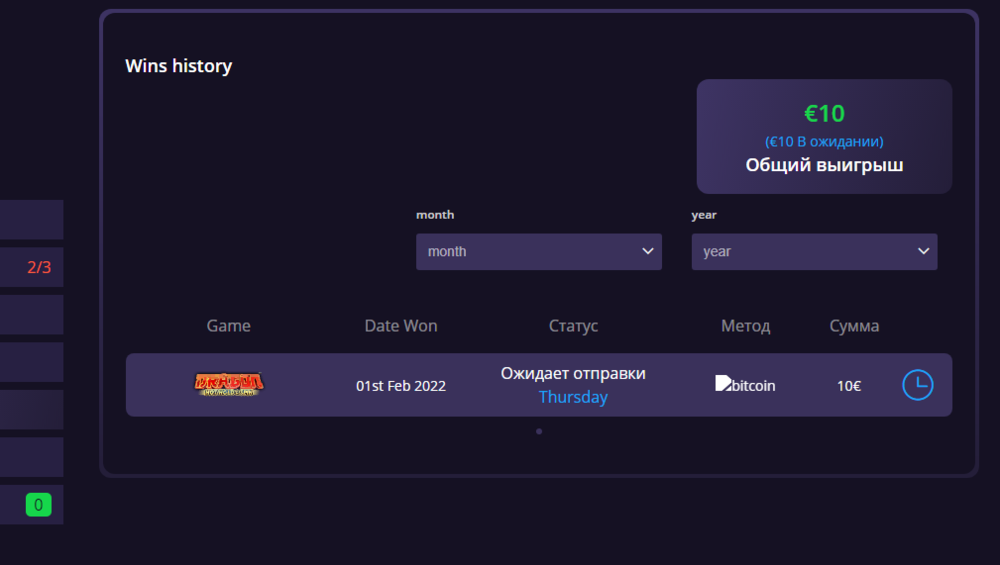
Task: Select the sidebar item showing 2/3
Action: 32,267
